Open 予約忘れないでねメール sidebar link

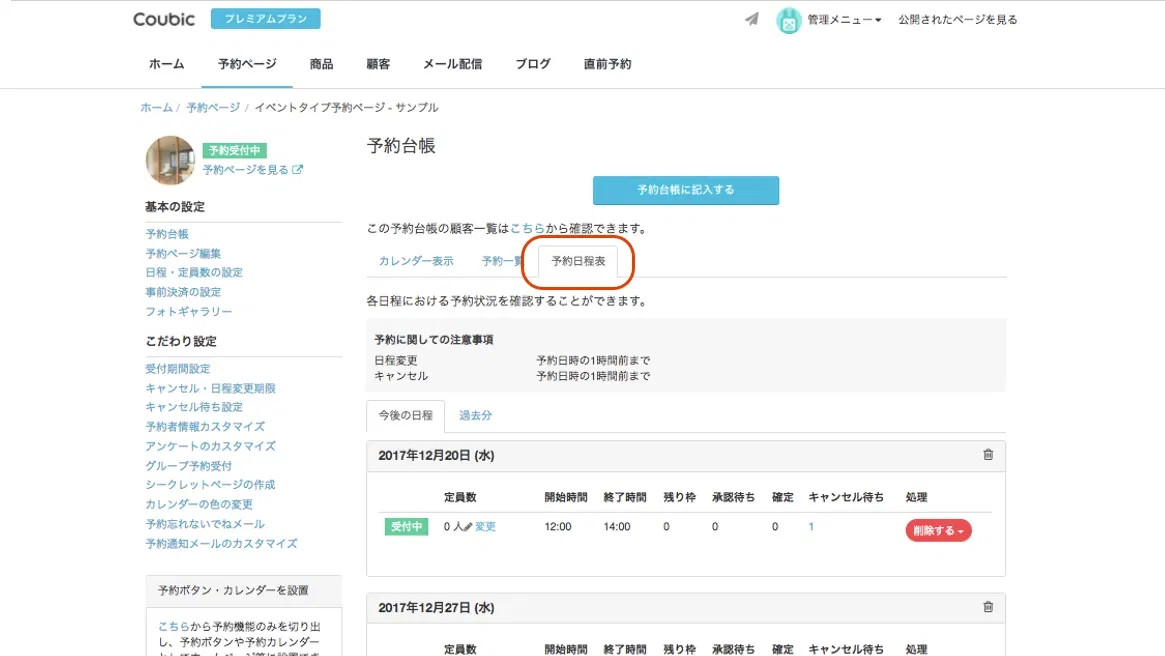pyautogui.click(x=205, y=524)
